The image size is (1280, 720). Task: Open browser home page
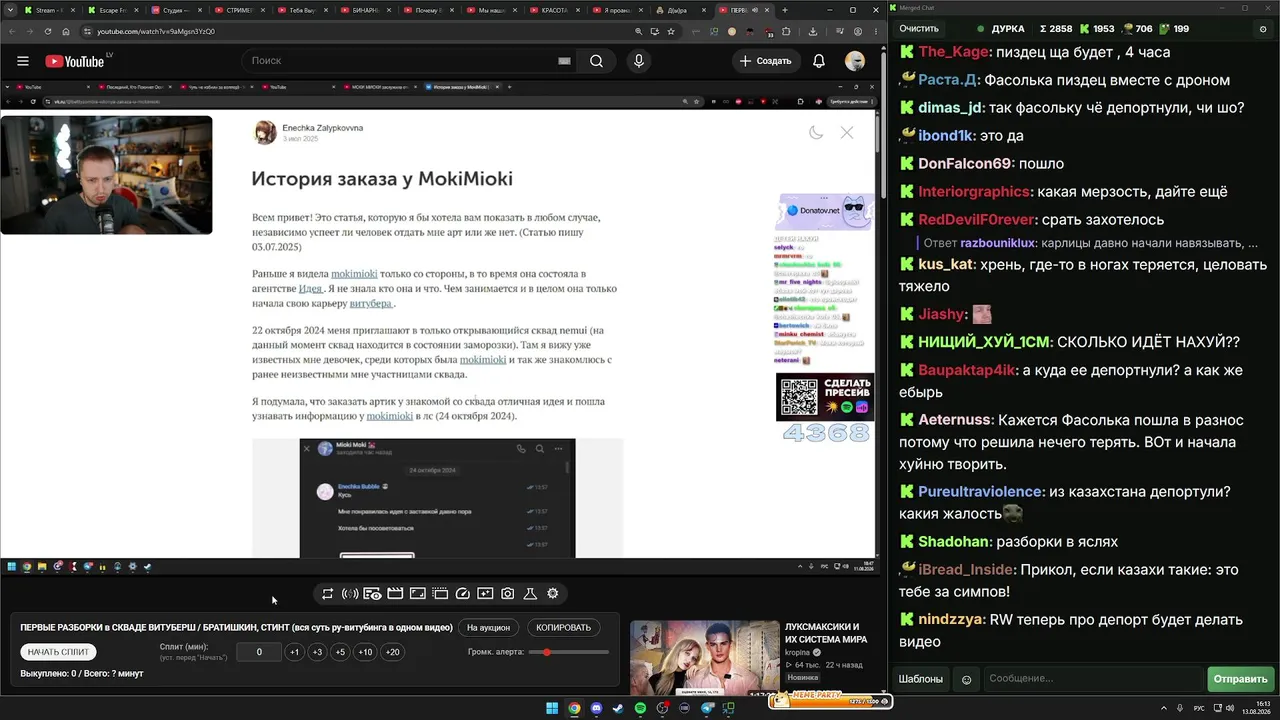pyautogui.click(x=66, y=31)
